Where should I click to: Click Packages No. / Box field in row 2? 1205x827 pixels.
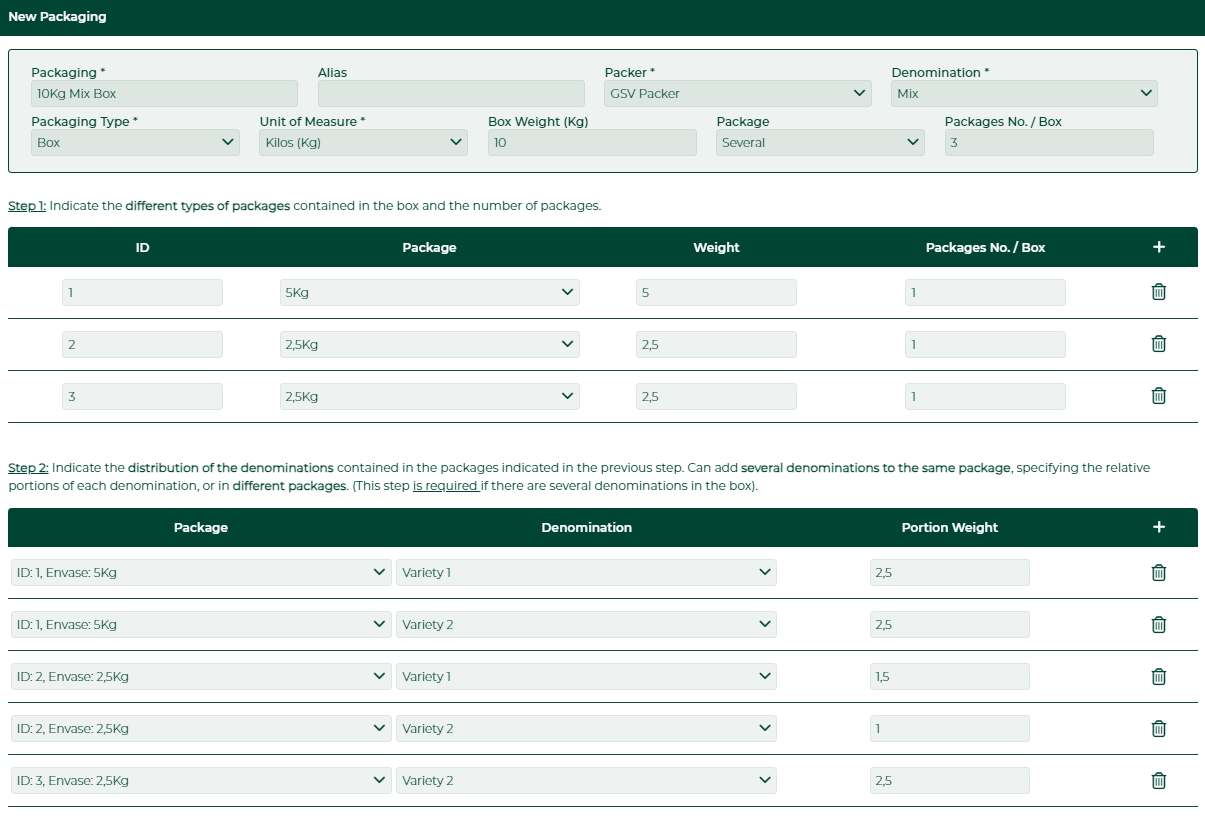coord(985,345)
